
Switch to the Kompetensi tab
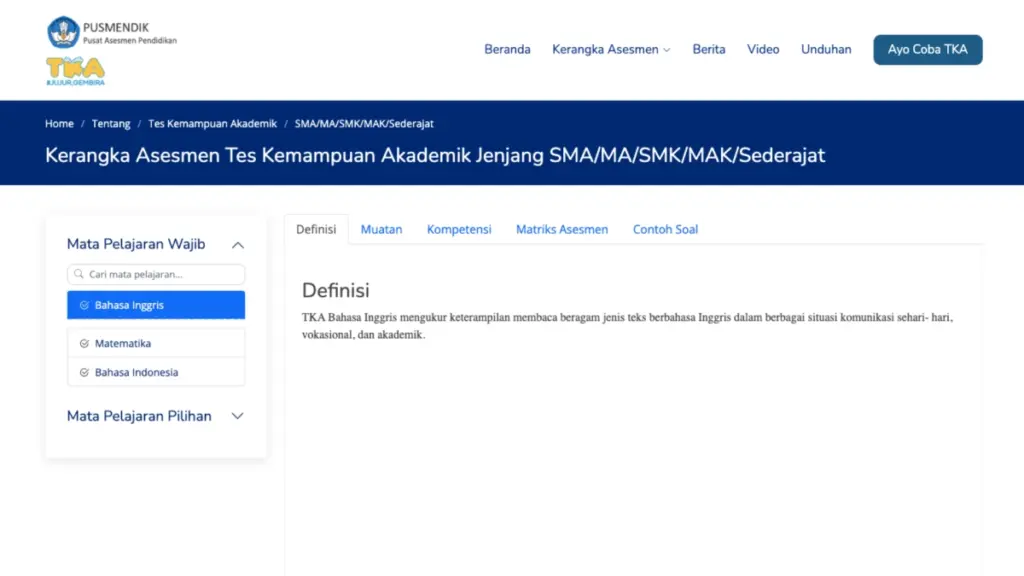[459, 229]
